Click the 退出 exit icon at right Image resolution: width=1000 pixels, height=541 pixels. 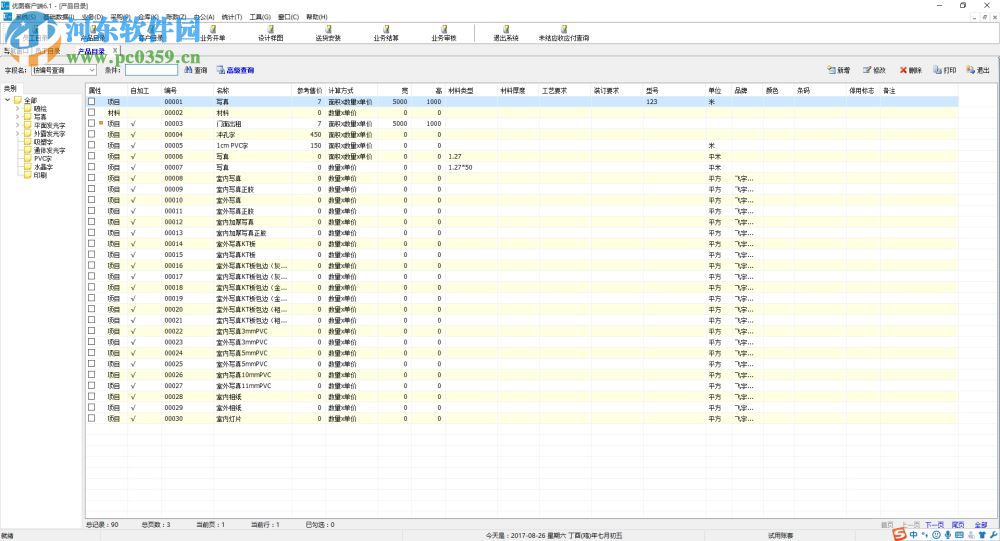(x=971, y=70)
